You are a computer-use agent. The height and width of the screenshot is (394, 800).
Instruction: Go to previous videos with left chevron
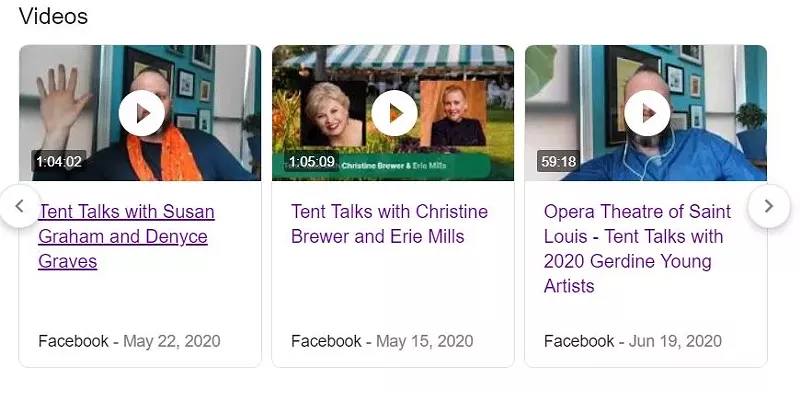point(20,206)
